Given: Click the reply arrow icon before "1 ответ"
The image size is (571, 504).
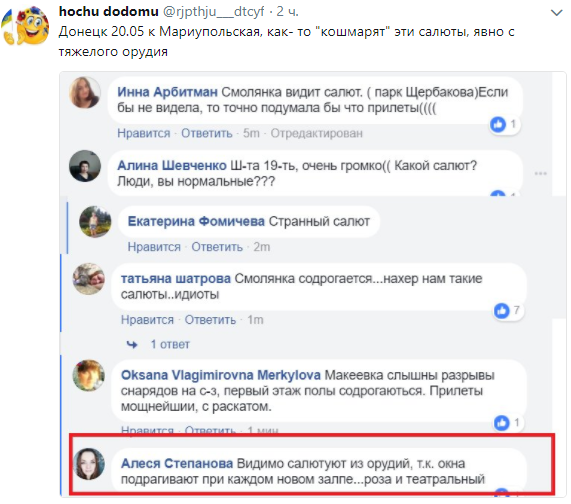Looking at the screenshot, I should [132, 344].
